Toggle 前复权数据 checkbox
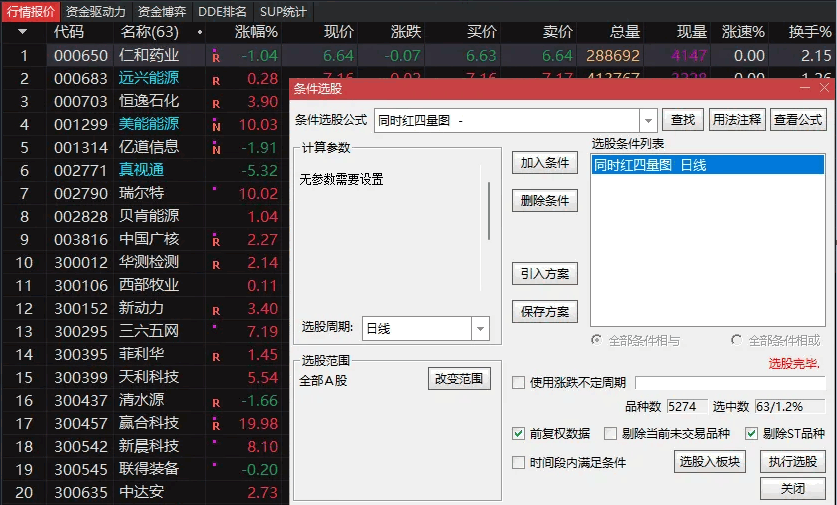Viewport: 837px width, 505px height. click(x=518, y=433)
